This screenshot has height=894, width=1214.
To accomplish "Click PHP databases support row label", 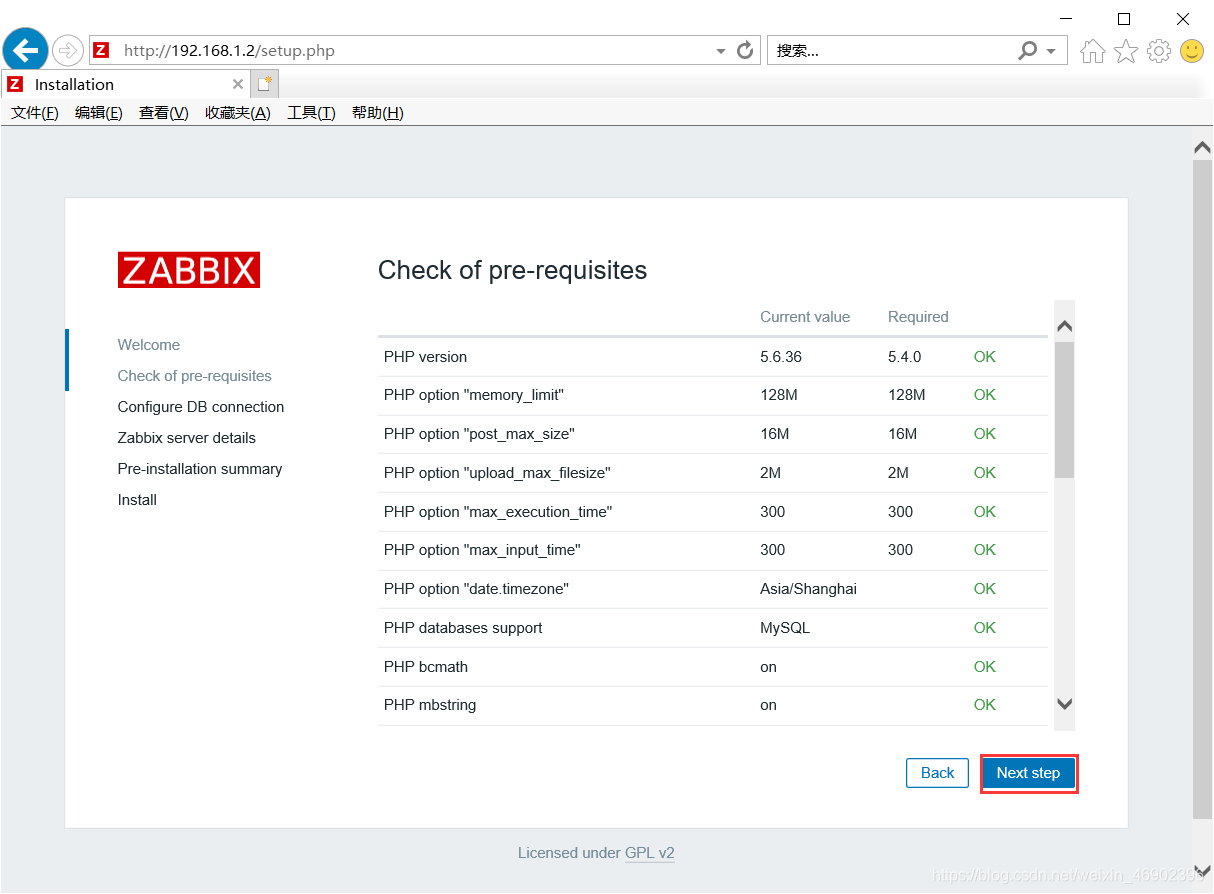I will (463, 628).
